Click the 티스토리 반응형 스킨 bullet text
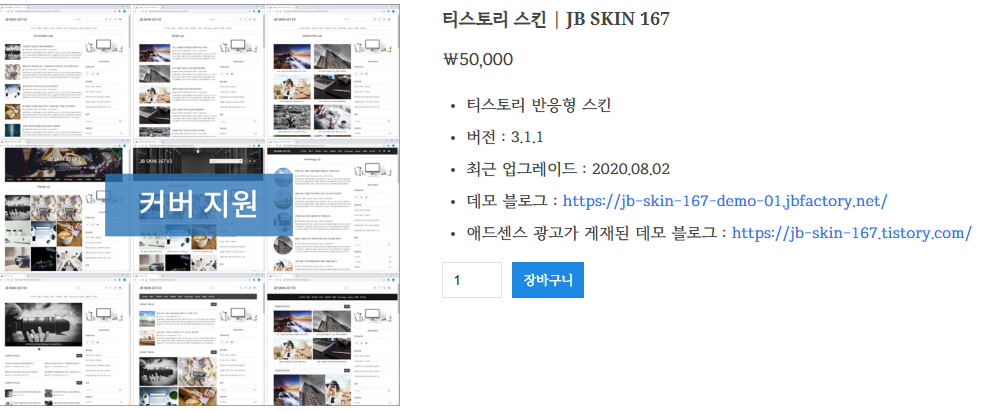Image resolution: width=993 pixels, height=413 pixels. (x=538, y=105)
